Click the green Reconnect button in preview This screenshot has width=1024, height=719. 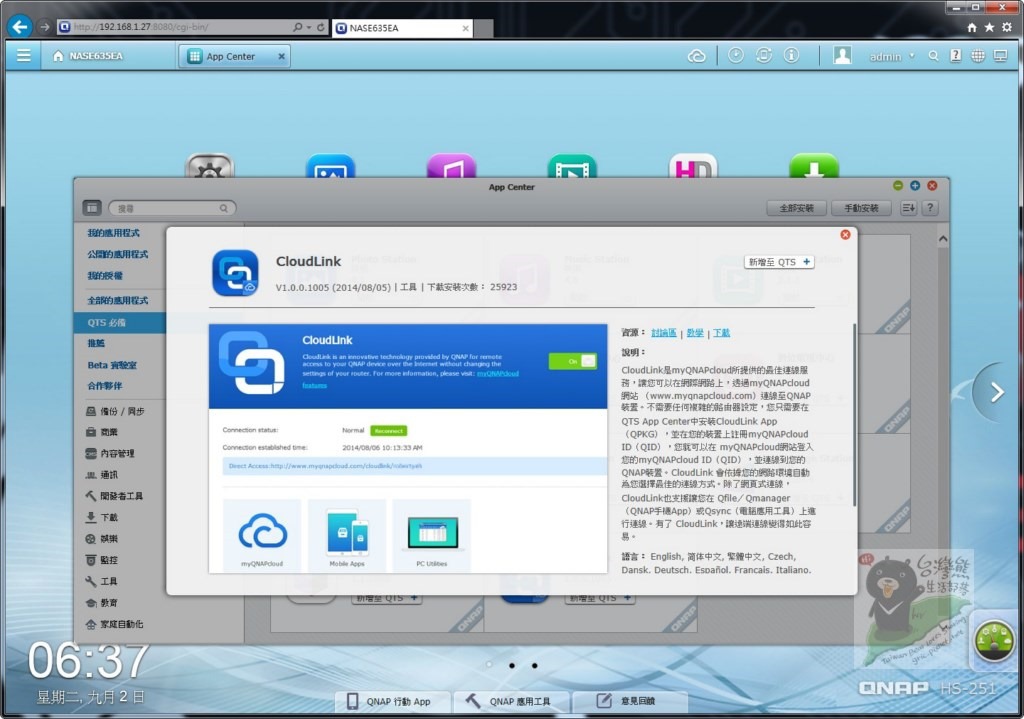coord(389,431)
